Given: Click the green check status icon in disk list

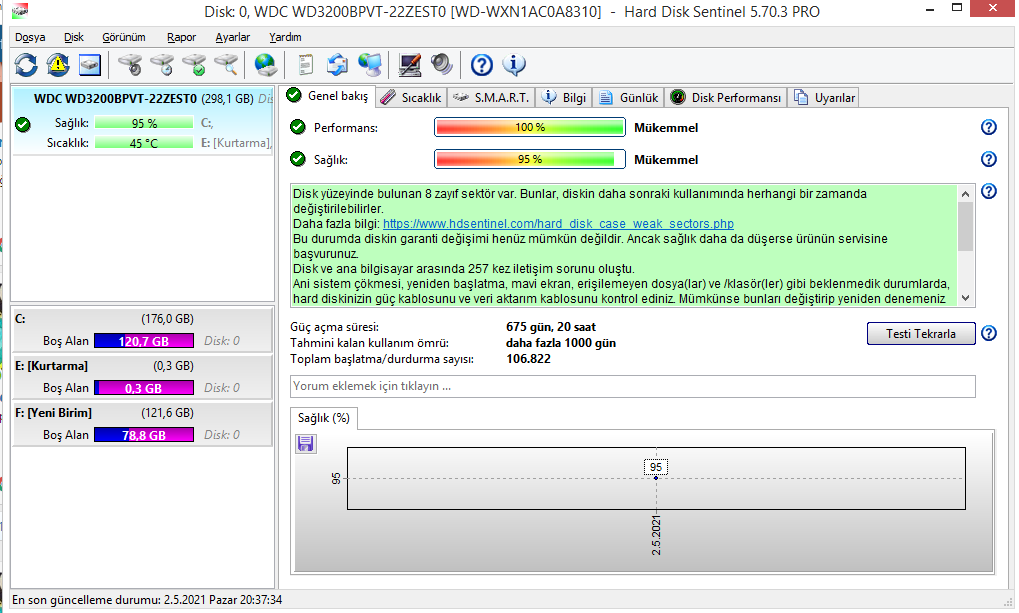Looking at the screenshot, I should click(x=23, y=124).
